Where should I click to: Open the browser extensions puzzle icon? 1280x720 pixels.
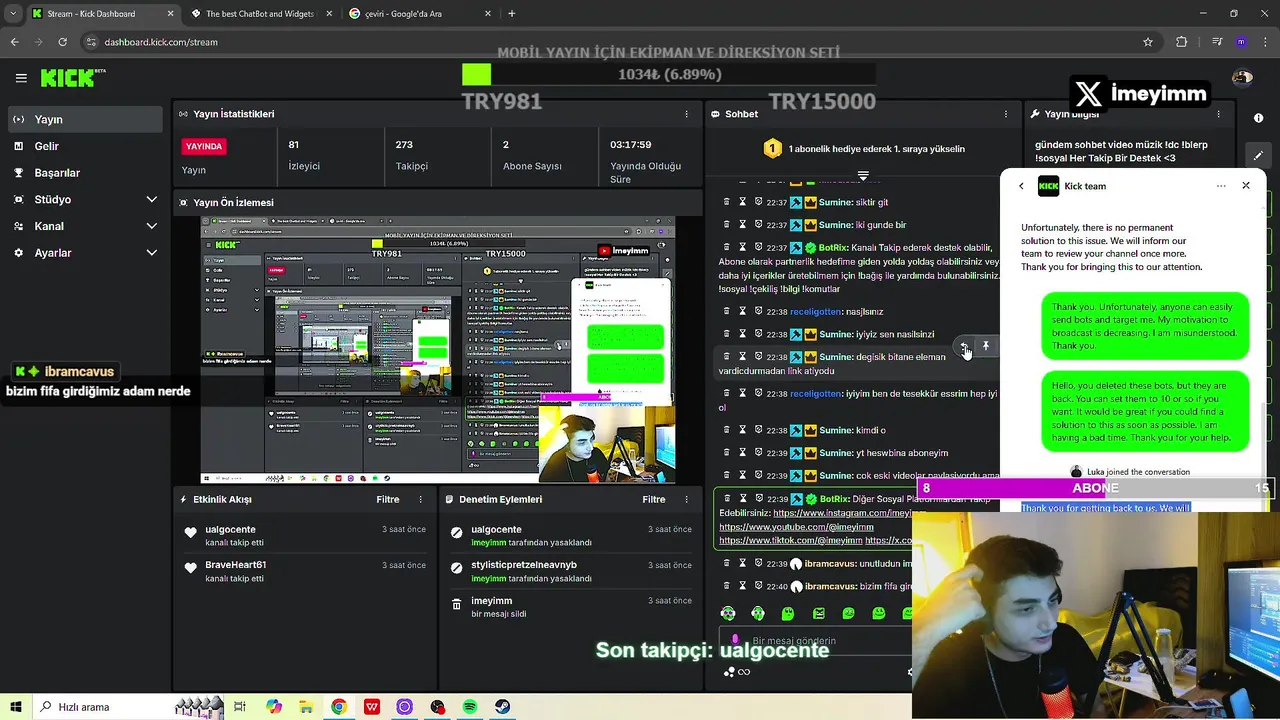pyautogui.click(x=1182, y=42)
